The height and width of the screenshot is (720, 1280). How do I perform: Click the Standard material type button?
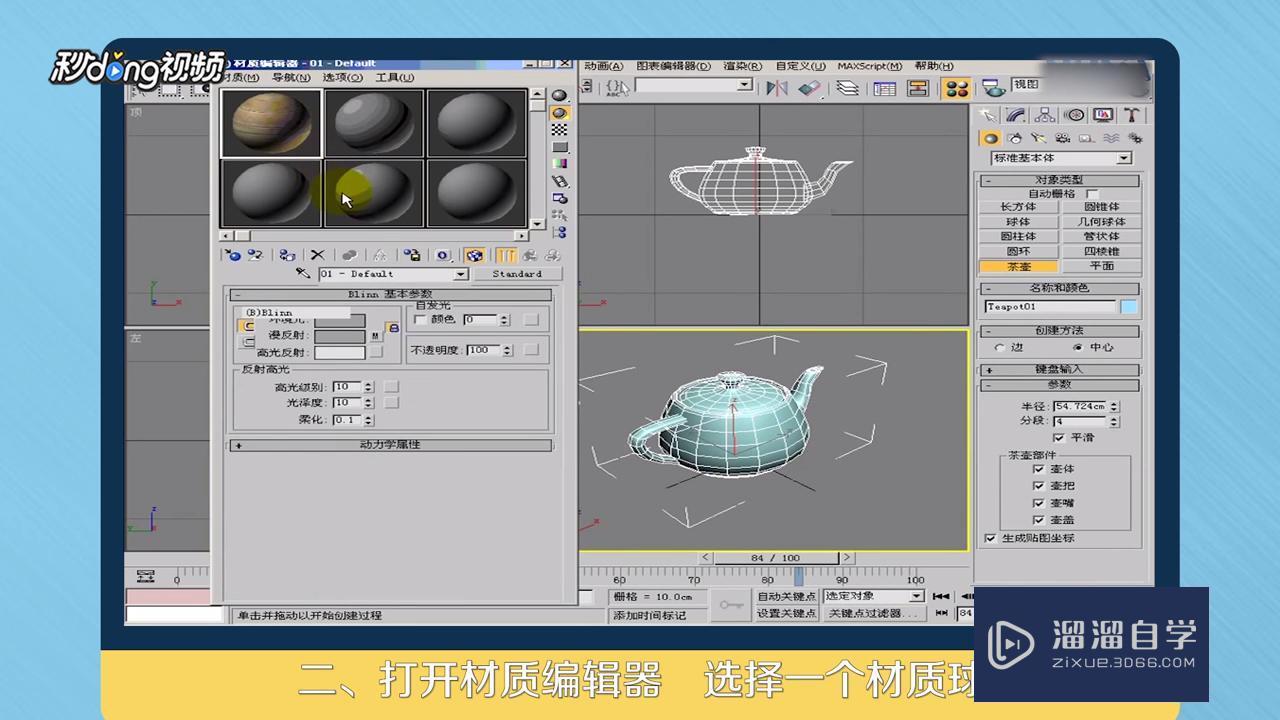point(517,274)
